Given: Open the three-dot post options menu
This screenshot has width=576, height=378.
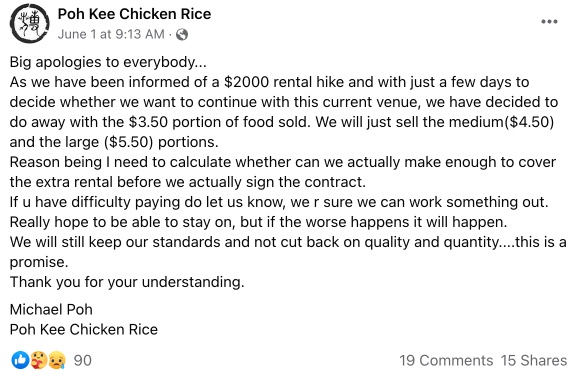Looking at the screenshot, I should point(549,22).
